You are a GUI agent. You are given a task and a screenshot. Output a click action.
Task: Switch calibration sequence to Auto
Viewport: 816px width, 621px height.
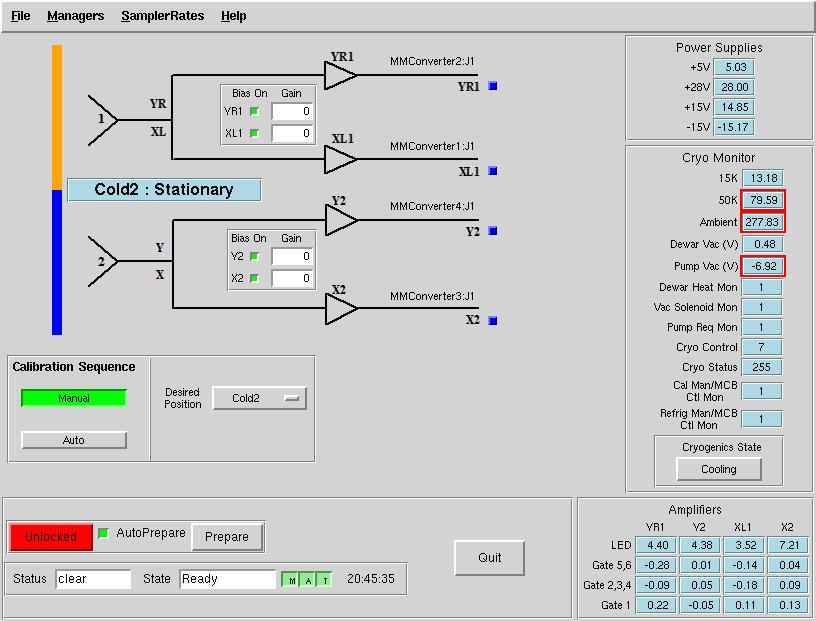point(74,440)
